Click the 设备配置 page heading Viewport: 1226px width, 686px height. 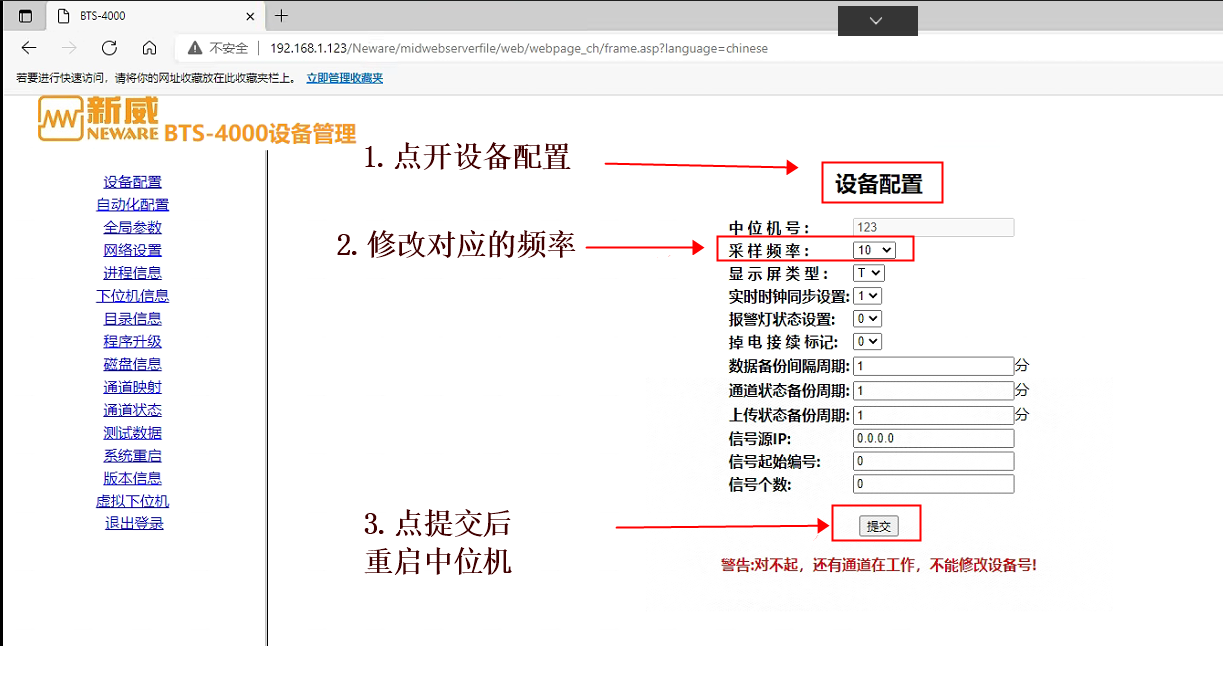click(x=879, y=184)
